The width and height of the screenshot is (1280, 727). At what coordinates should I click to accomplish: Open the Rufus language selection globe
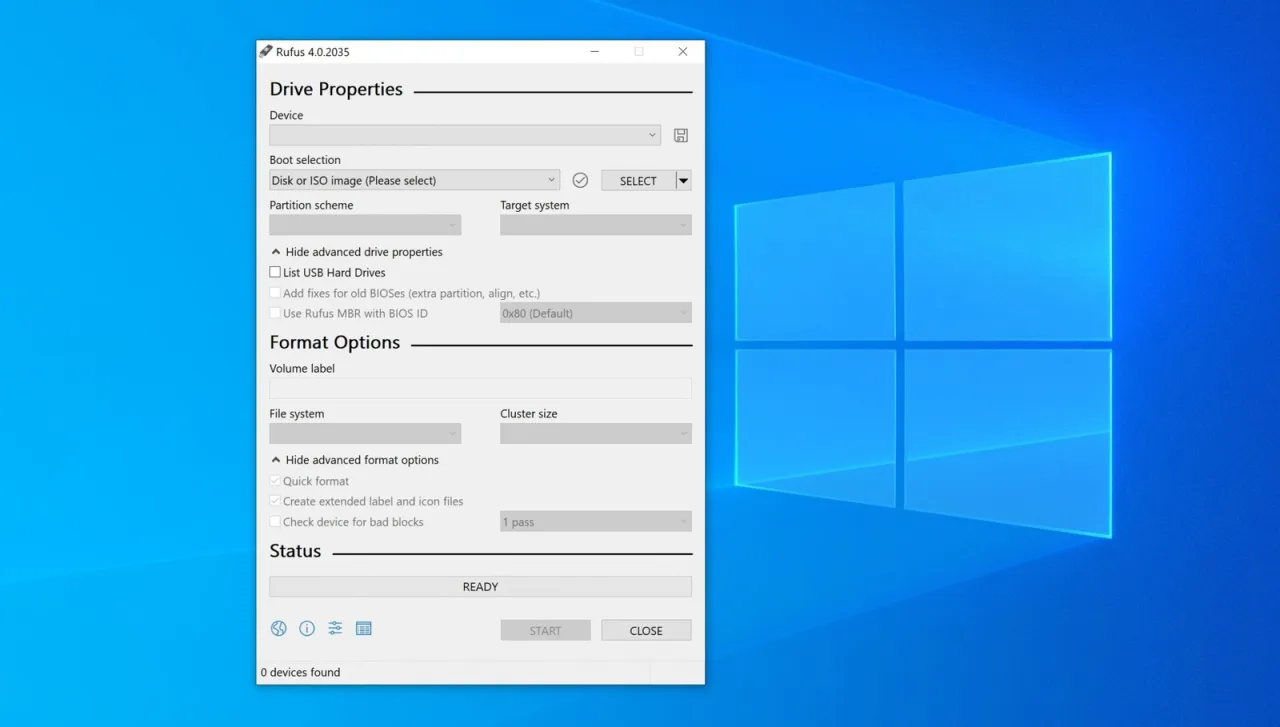click(278, 628)
